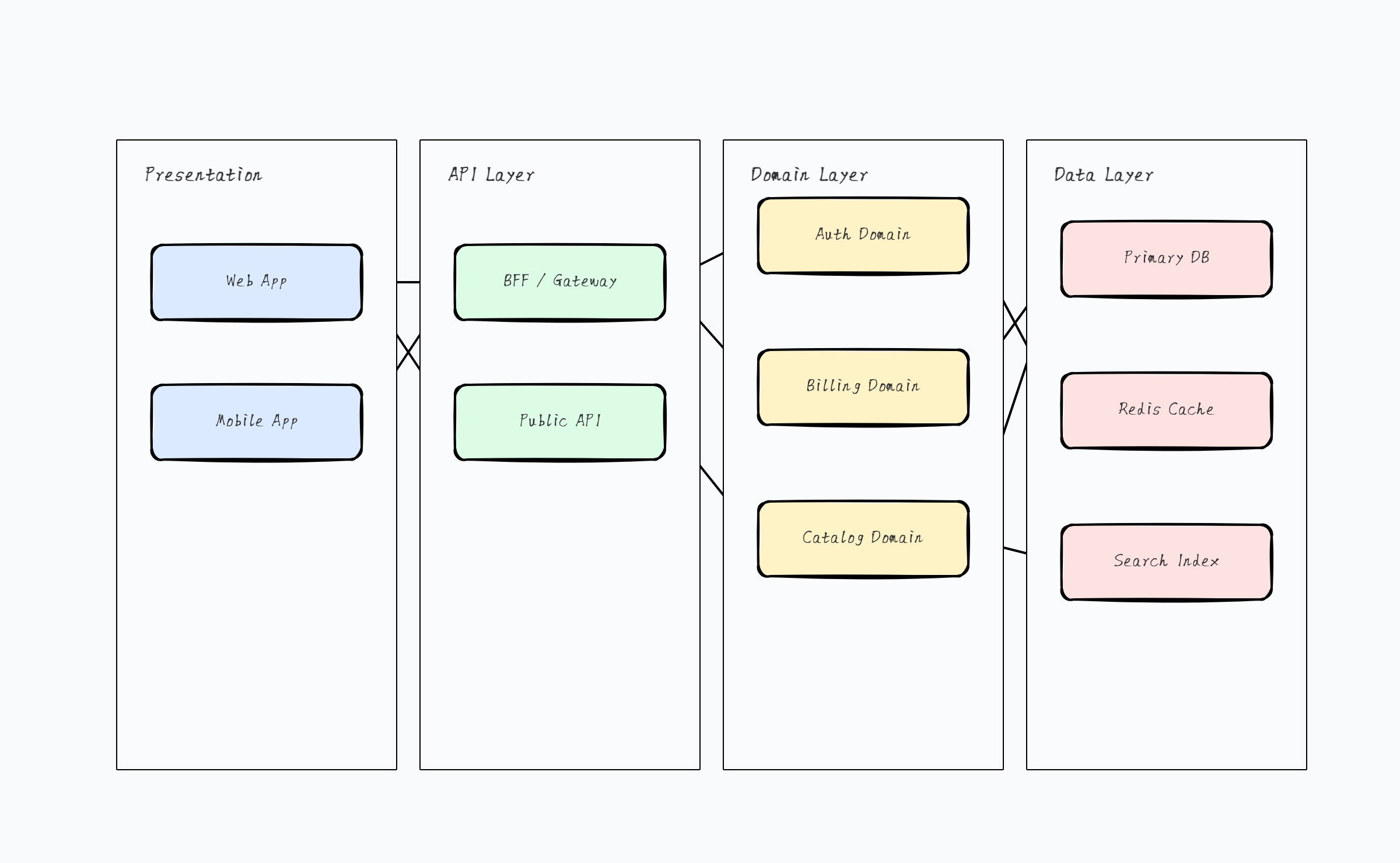The height and width of the screenshot is (863, 1400).
Task: Click the Catalog Domain box
Action: 862,538
